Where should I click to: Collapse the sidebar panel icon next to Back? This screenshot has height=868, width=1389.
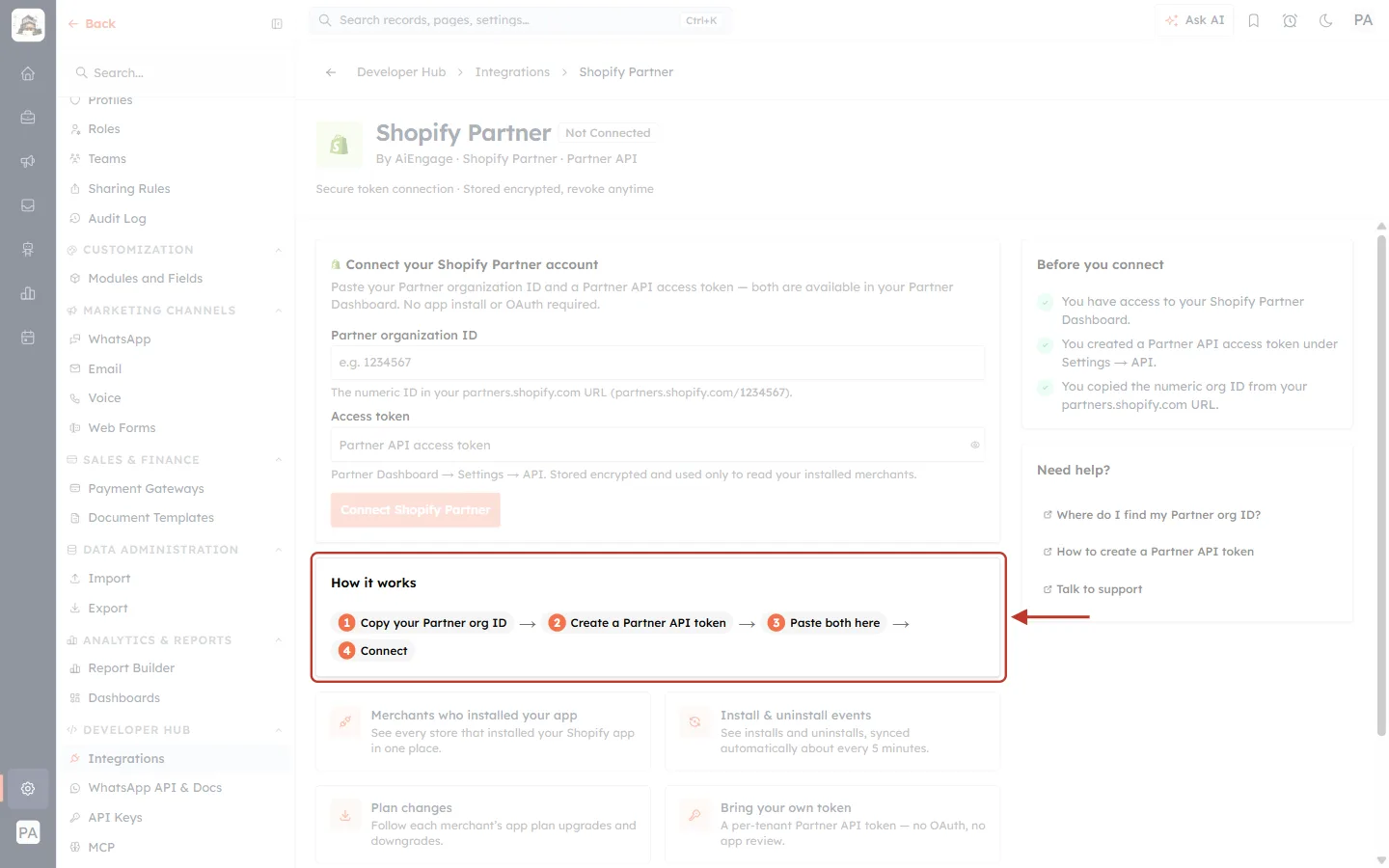pos(277,24)
